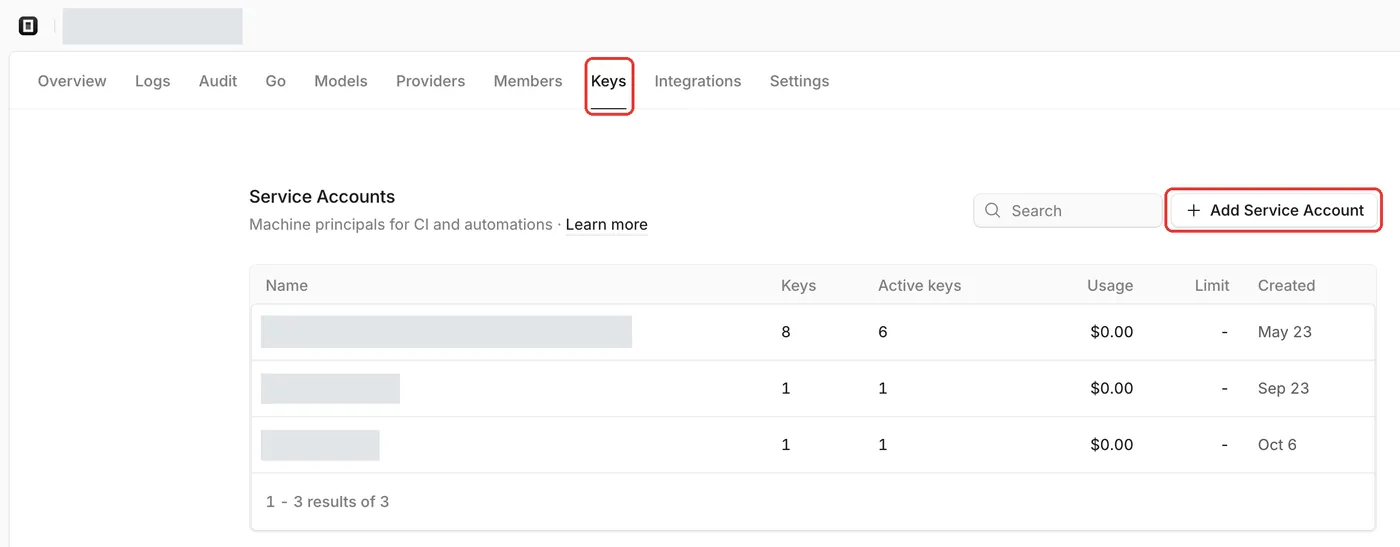
Task: Click the Active keys value 6 cell
Action: [x=883, y=332]
